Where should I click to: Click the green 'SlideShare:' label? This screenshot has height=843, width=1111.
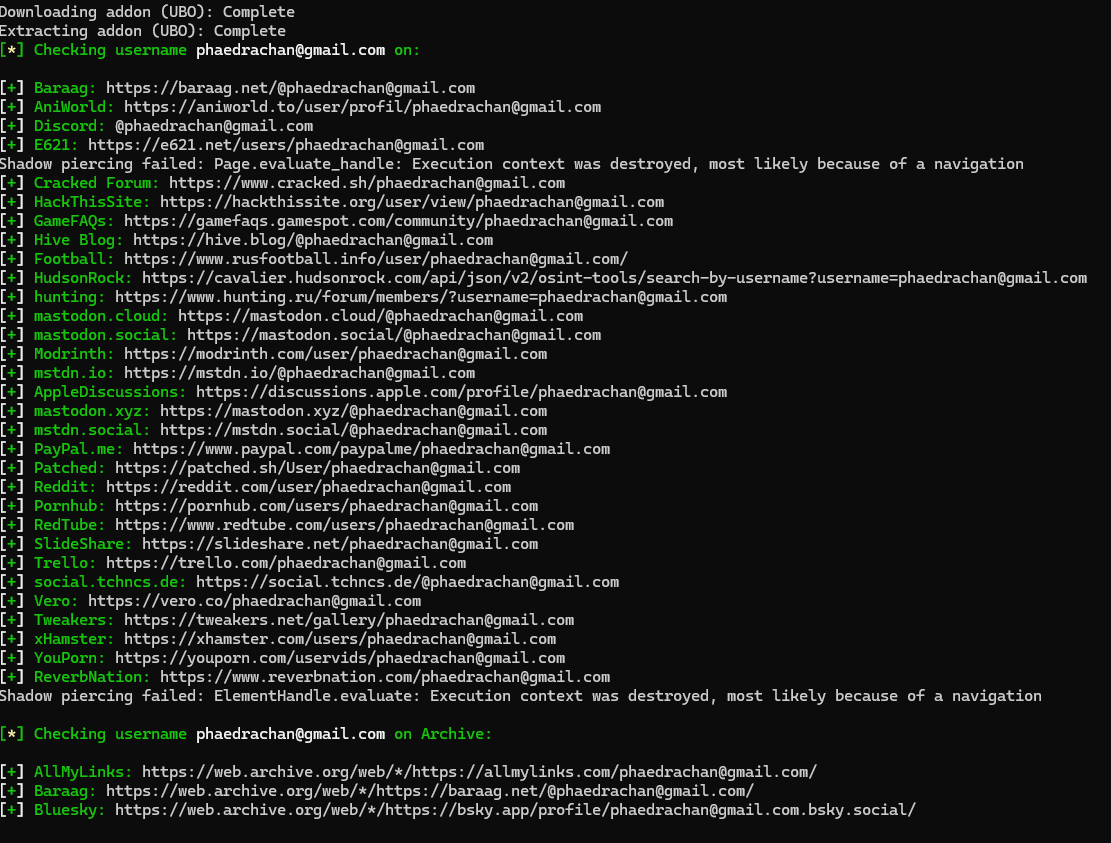pos(83,544)
